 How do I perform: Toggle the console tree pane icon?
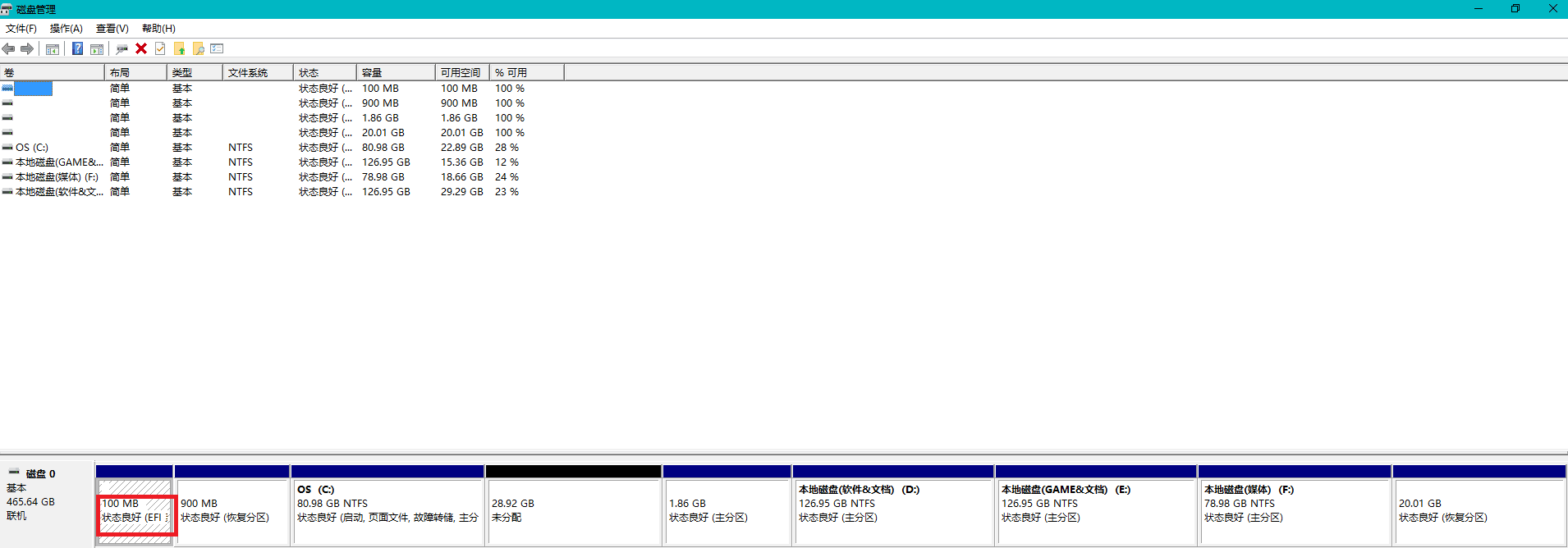53,49
